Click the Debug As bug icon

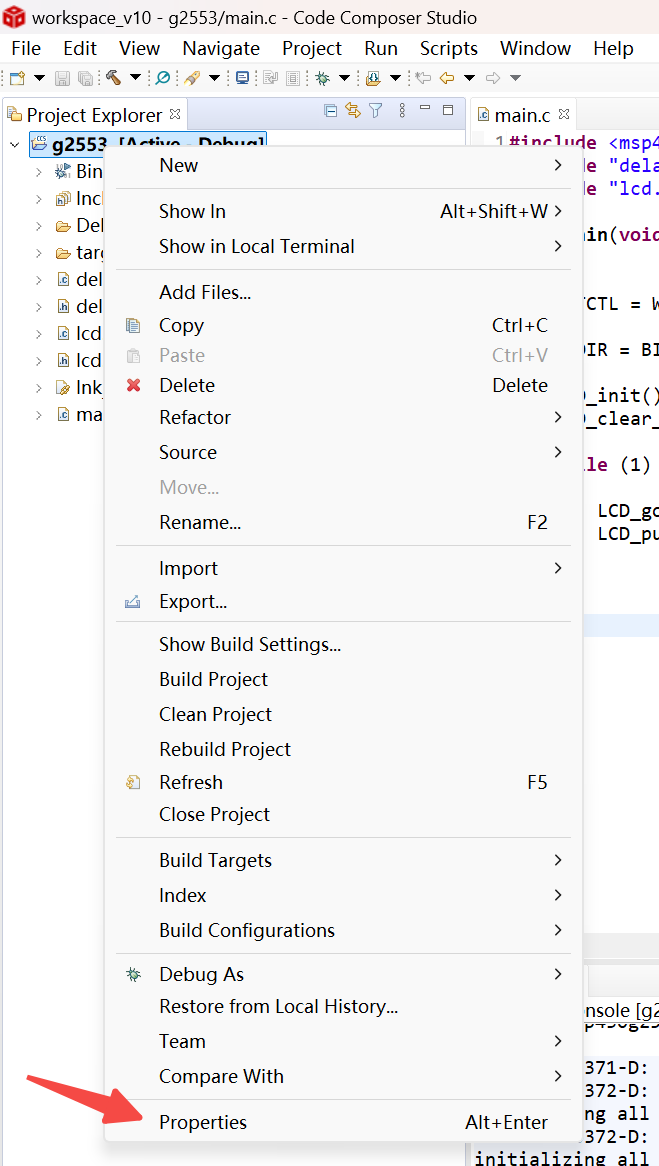tap(133, 974)
